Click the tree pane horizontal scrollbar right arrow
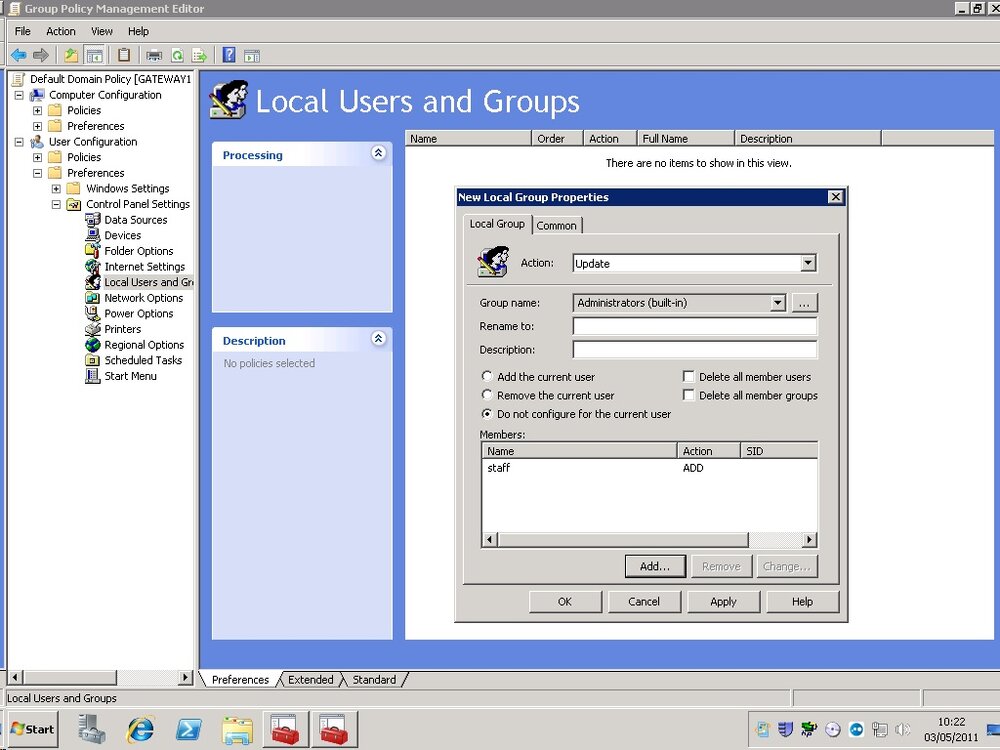This screenshot has width=1000, height=750. click(x=185, y=677)
